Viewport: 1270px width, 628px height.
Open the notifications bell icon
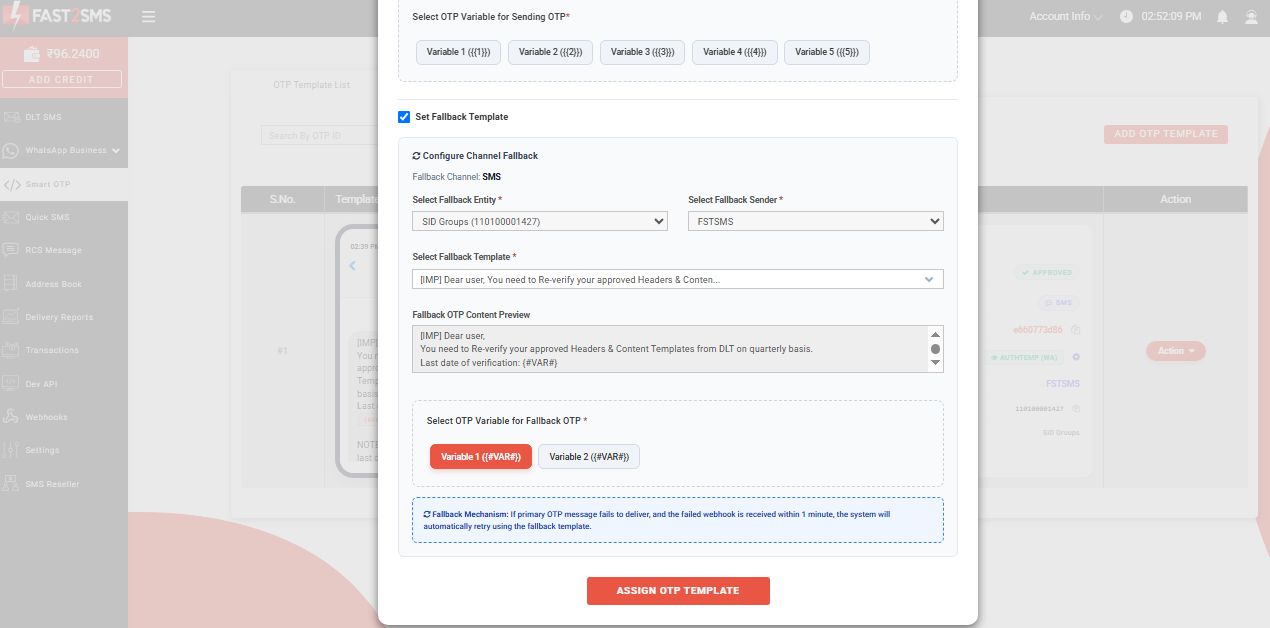coord(1222,17)
